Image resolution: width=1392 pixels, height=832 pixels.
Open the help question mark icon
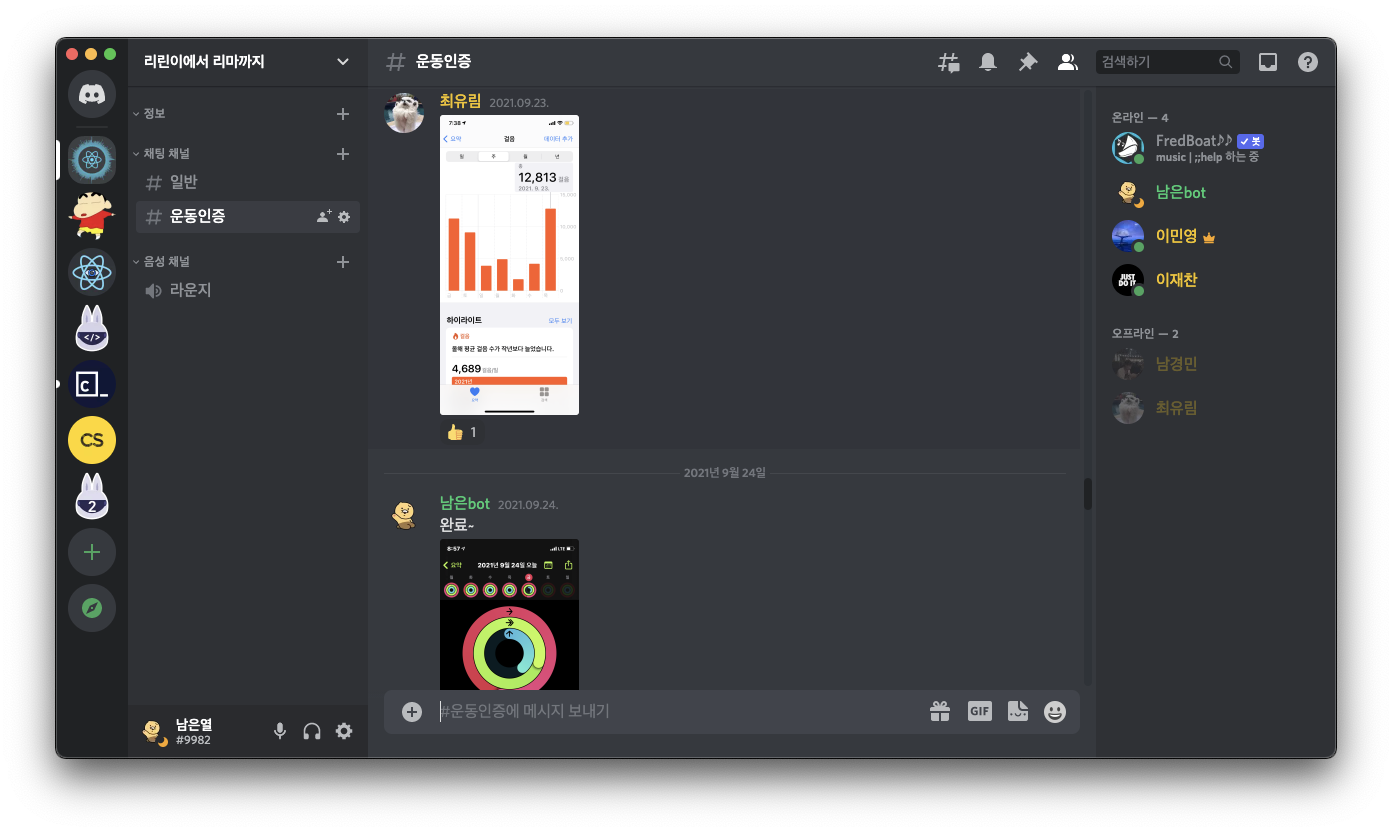1308,62
